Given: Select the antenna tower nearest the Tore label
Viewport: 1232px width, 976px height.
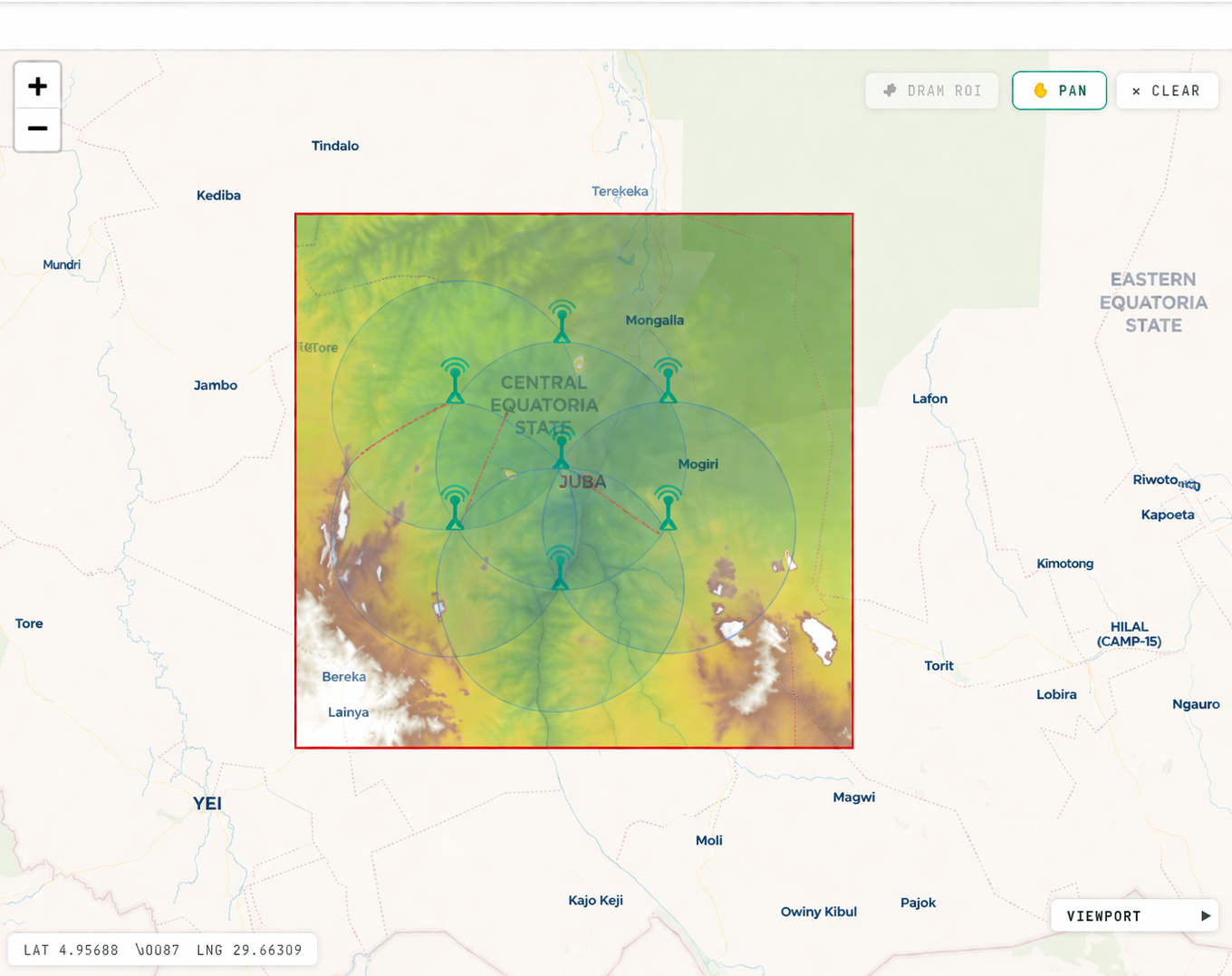Looking at the screenshot, I should (455, 381).
